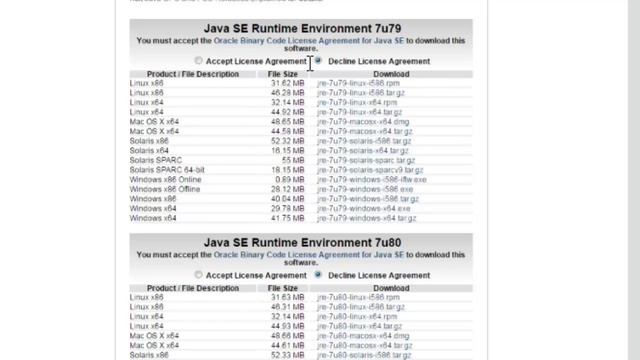Download jre-7u80-macosx-x64.tar.gz
Screen dimensions: 640x360
pyautogui.click(x=364, y=346)
